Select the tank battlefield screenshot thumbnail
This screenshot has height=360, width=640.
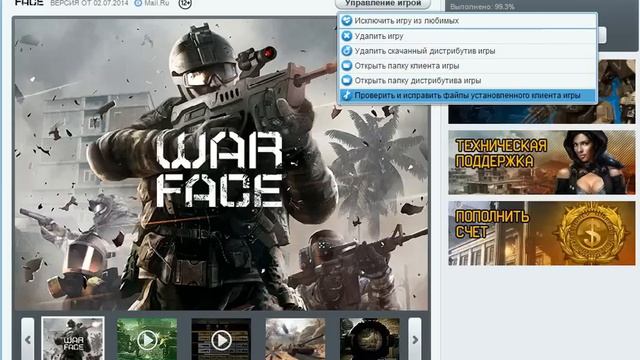296,339
